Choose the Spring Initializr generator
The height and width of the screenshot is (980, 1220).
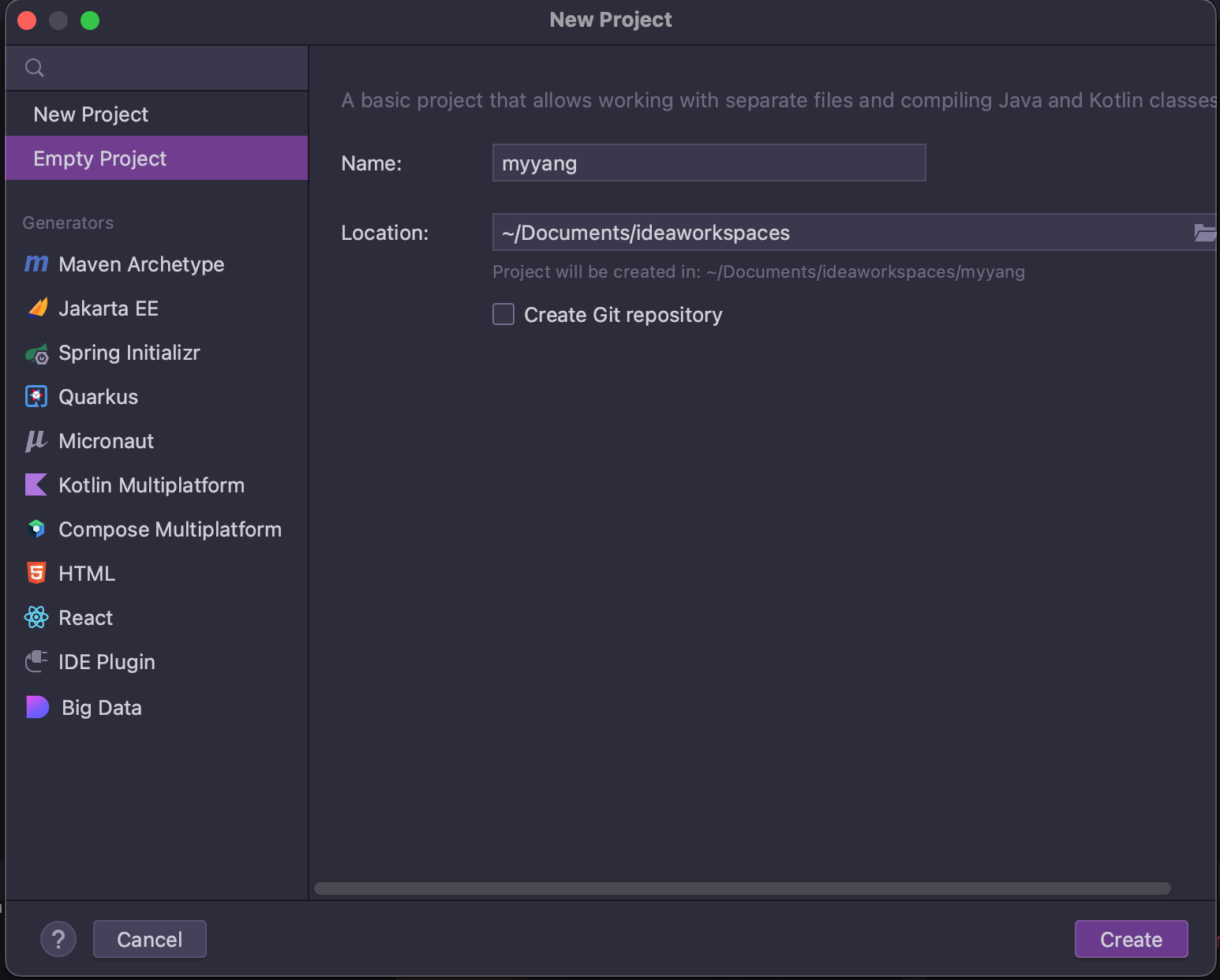coord(156,353)
